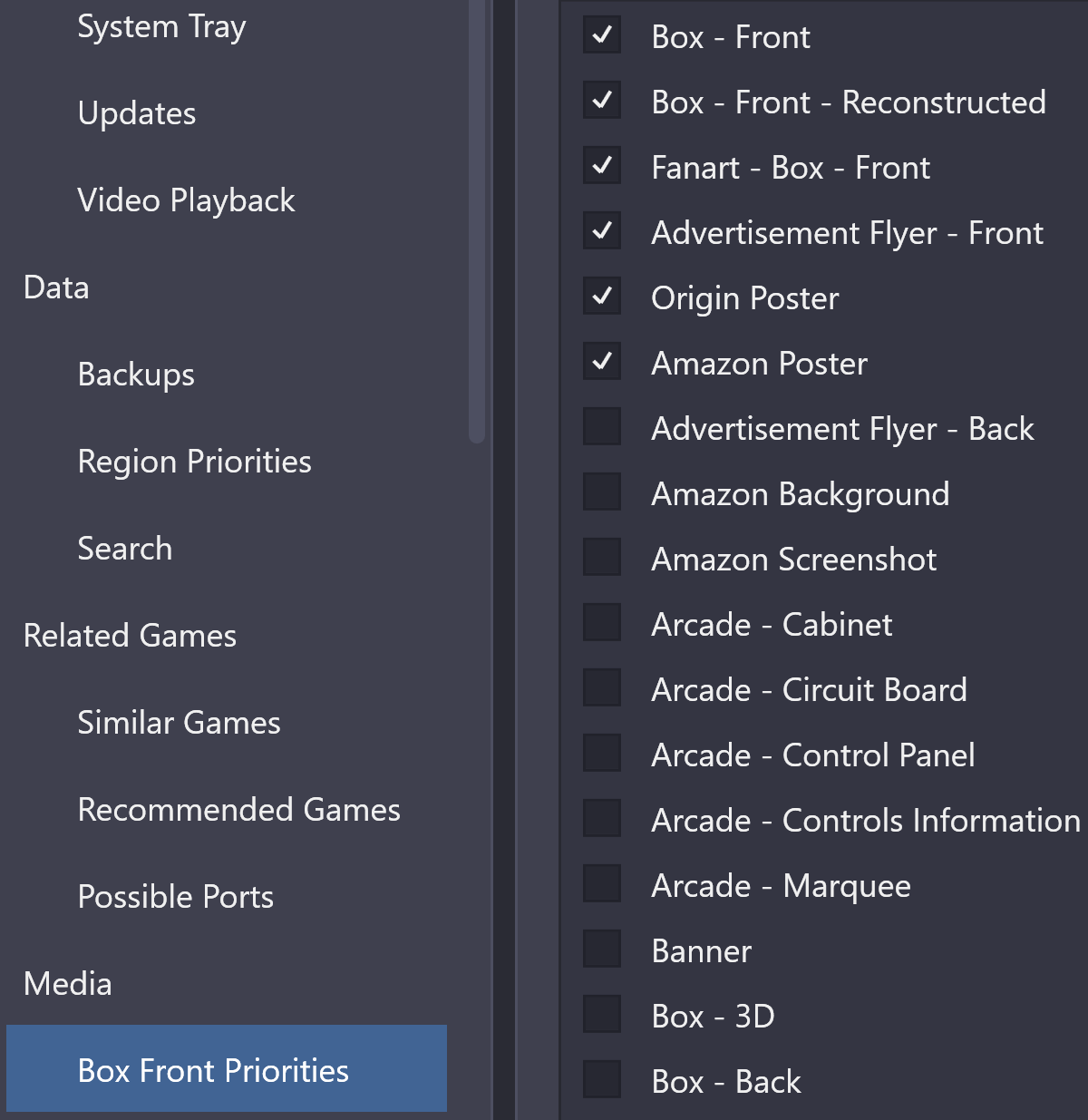The width and height of the screenshot is (1088, 1120).
Task: Check the Box - 3D checkbox
Action: 602,1015
